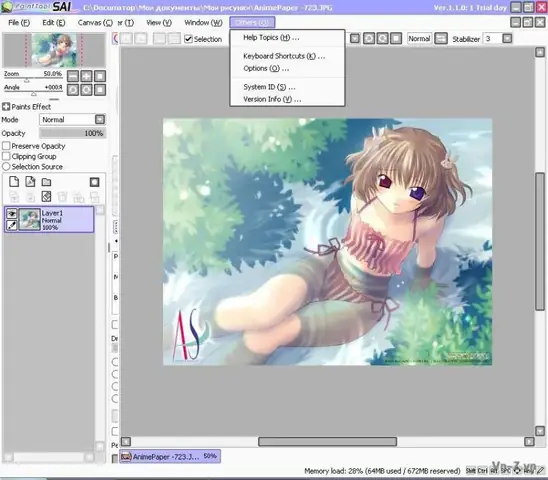
Task: Rotate canvas counterclockwise icon
Action: pyautogui.click(x=73, y=90)
